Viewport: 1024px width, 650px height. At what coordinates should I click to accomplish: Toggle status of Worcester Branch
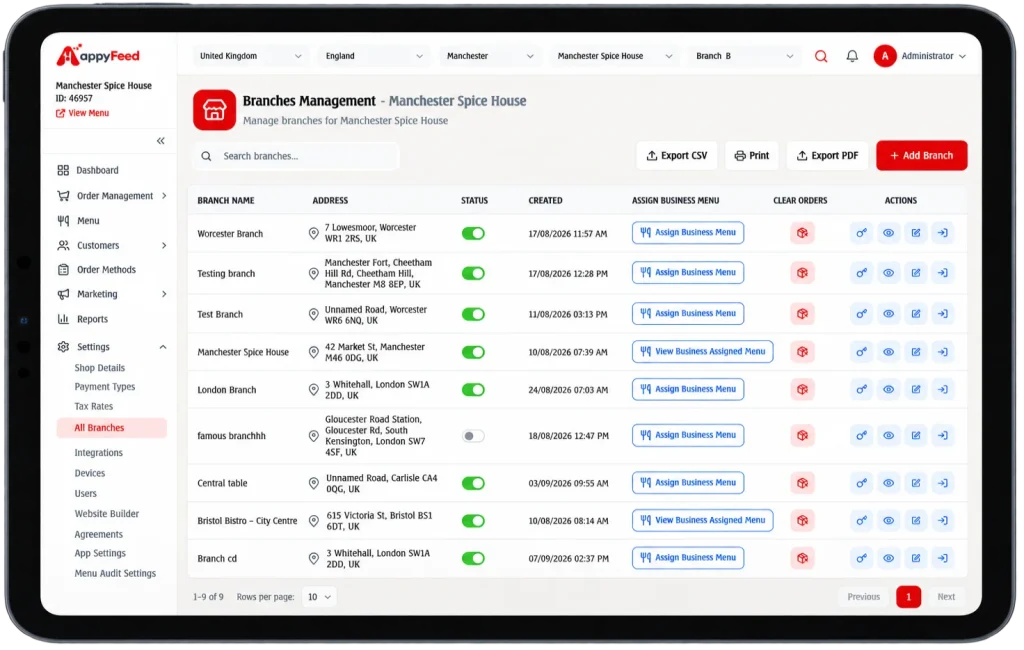473,233
